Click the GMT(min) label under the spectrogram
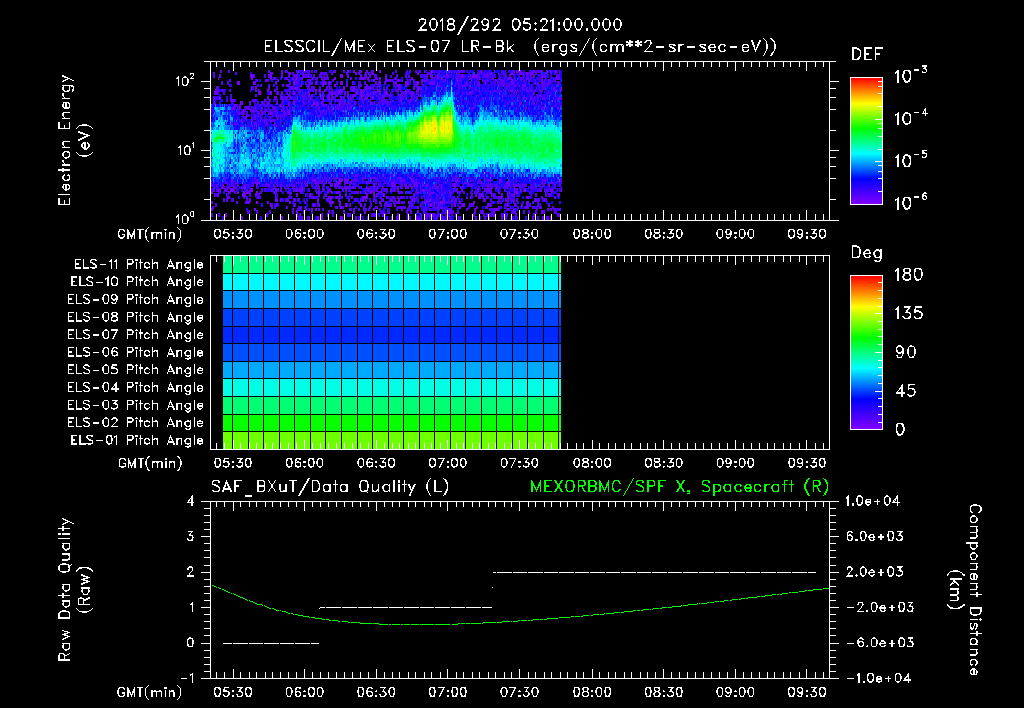The image size is (1024, 708). pos(150,234)
